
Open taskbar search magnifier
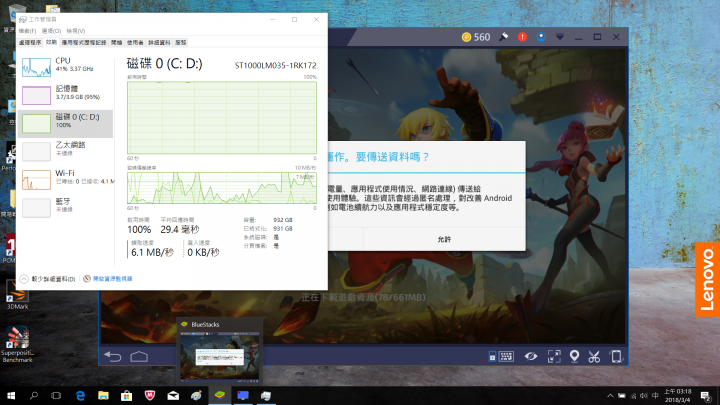[34, 395]
